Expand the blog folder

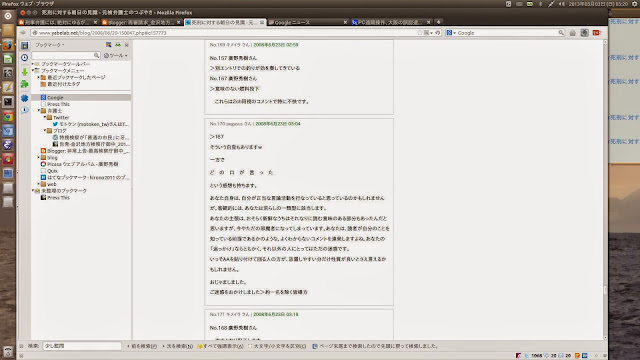click(x=39, y=157)
